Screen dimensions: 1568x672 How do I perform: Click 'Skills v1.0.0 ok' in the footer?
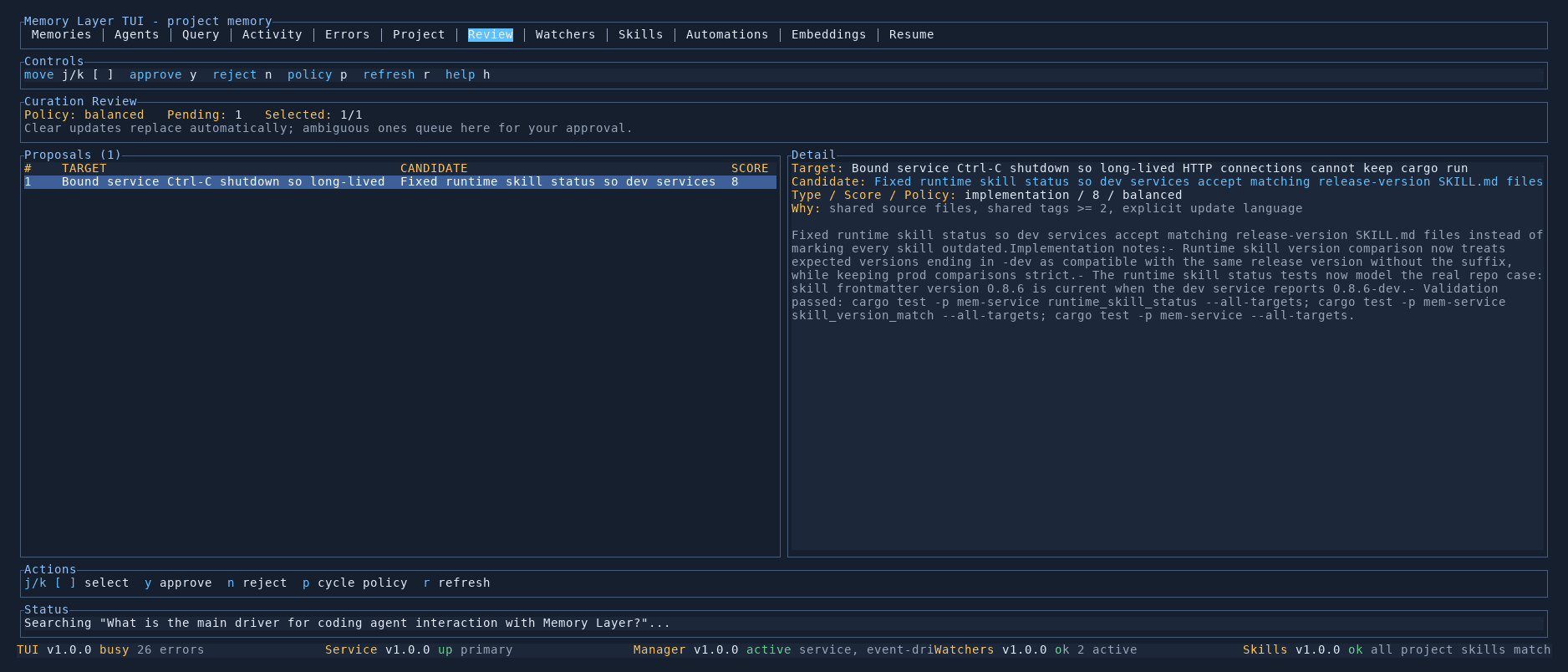[1303, 649]
